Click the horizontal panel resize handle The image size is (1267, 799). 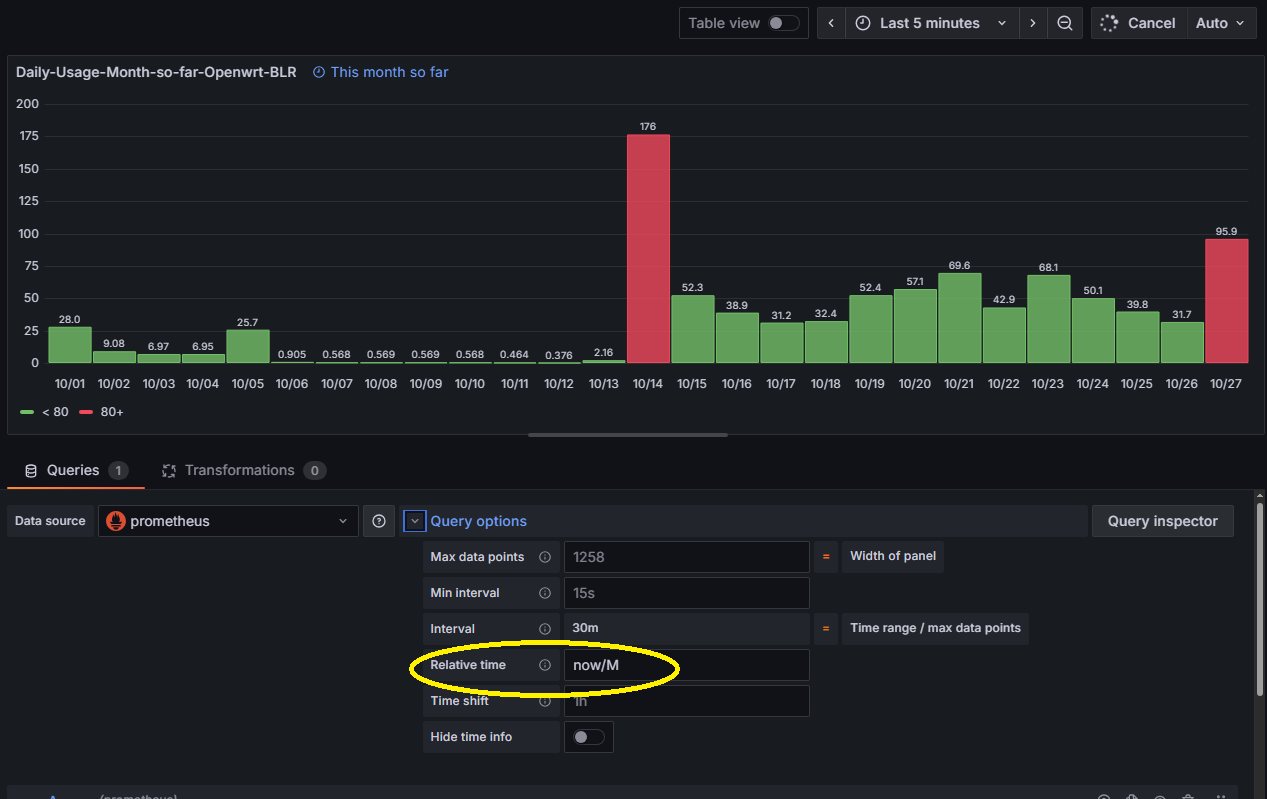click(x=628, y=435)
